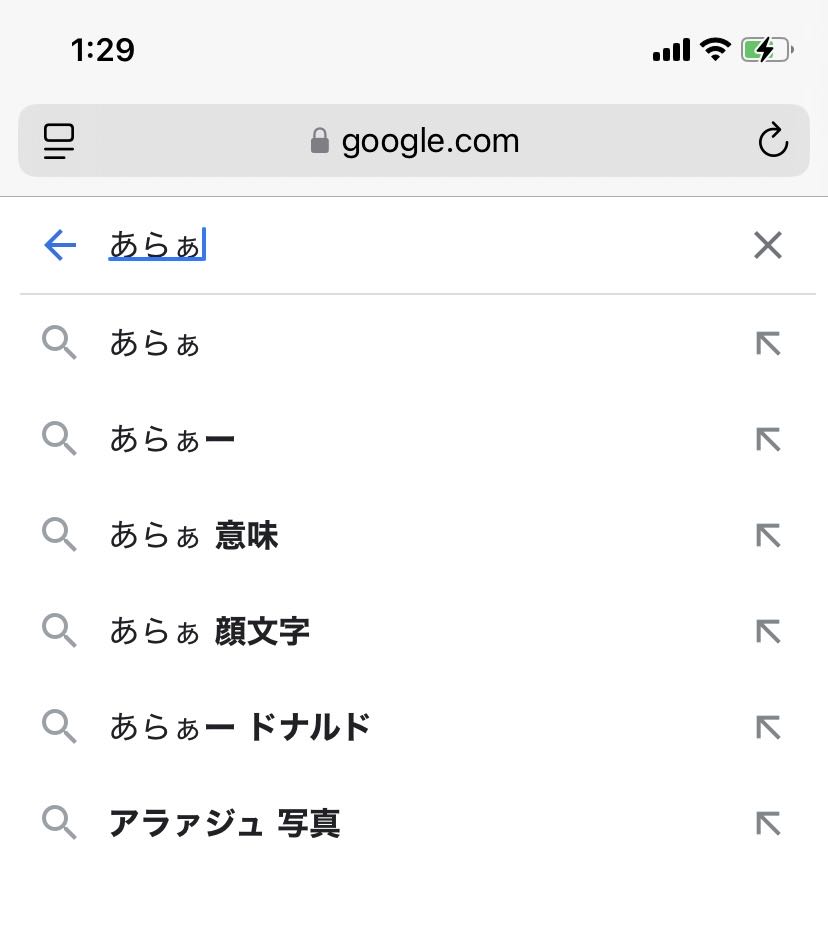Screen dimensions: 828x940
Task: Tap the arrow beside あらぁー ドナルド
Action: click(767, 727)
